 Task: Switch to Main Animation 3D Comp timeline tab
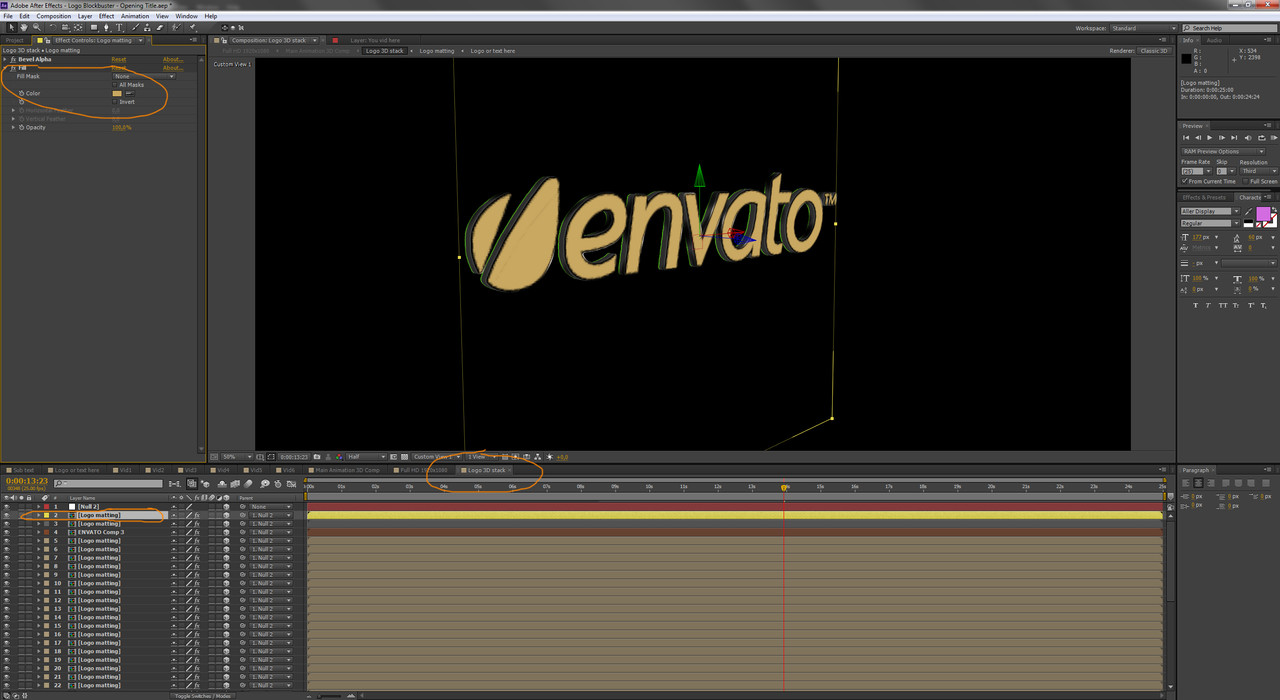346,470
